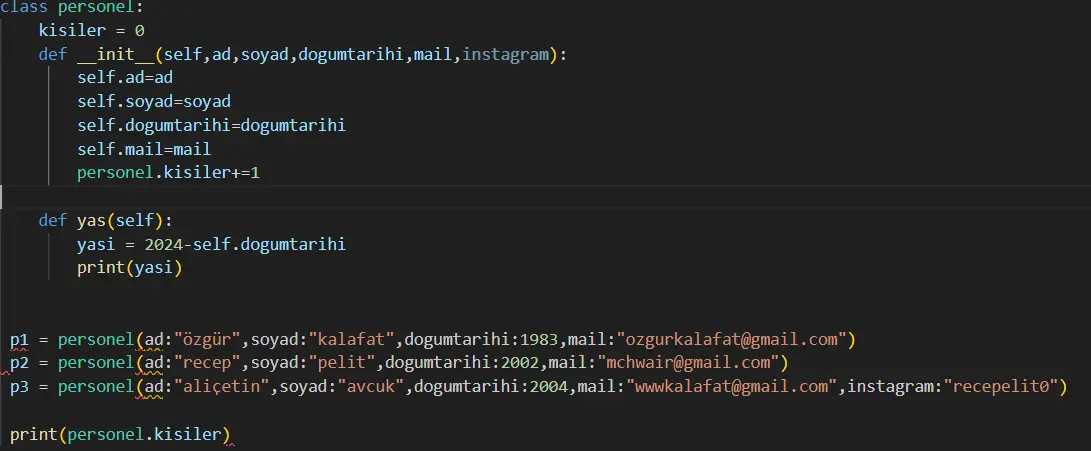Click the 'print(yasi)' statement
1091x451 pixels.
(129, 268)
